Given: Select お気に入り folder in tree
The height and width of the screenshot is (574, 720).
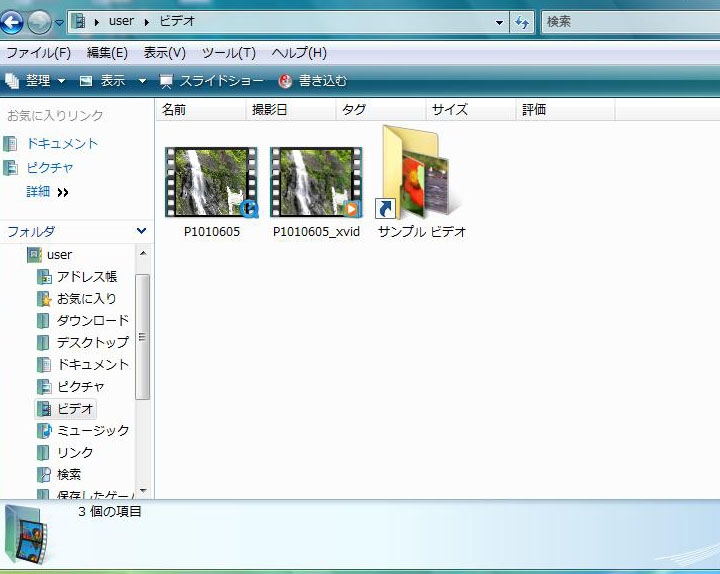Looking at the screenshot, I should [x=87, y=298].
